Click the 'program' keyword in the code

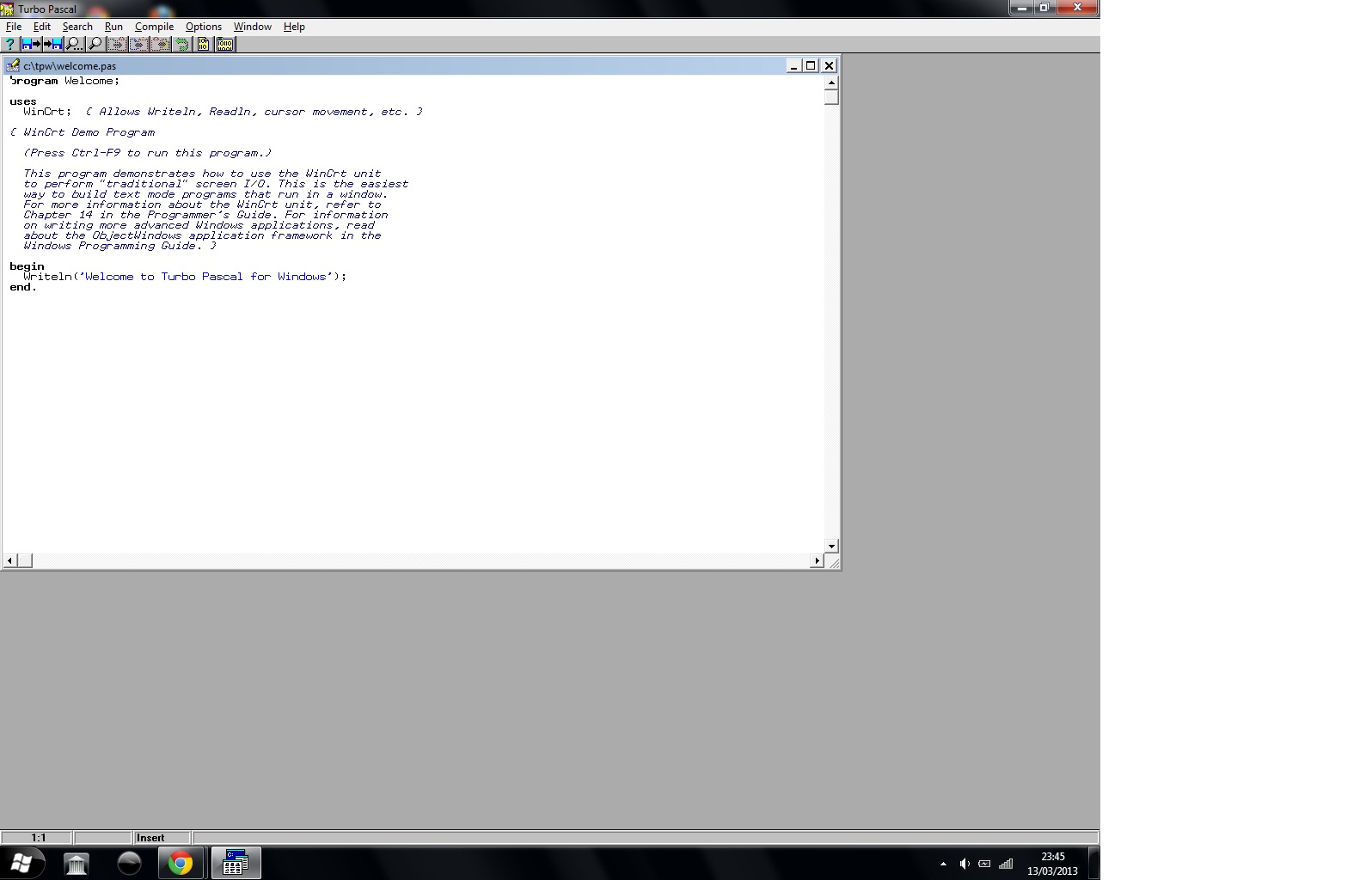coord(34,81)
